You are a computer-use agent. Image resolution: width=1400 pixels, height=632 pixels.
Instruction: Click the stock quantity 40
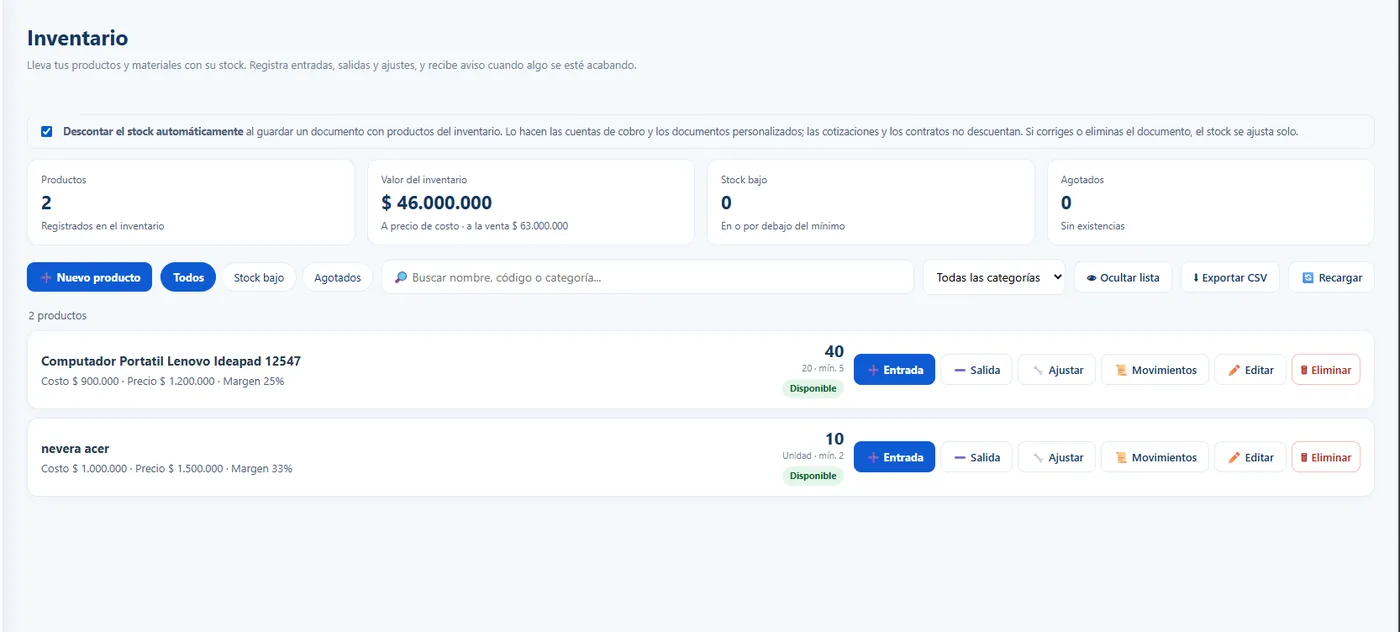click(x=834, y=351)
